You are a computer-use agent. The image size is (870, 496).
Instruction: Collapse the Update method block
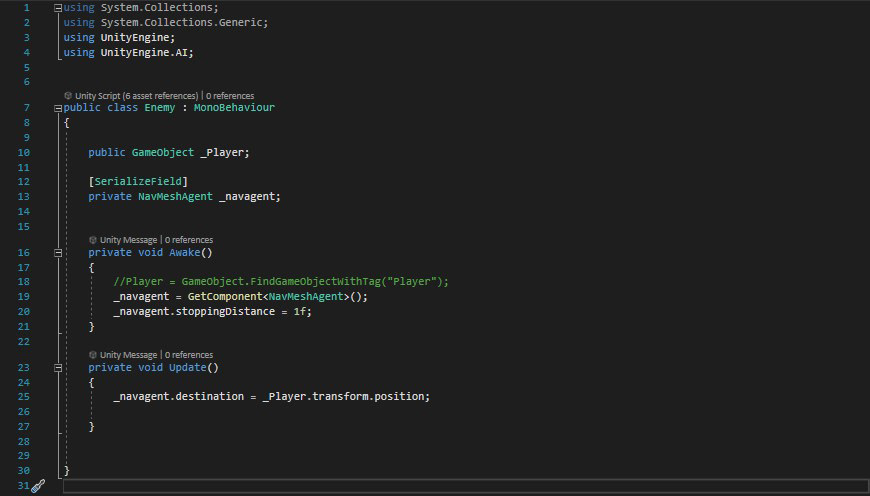pyautogui.click(x=58, y=368)
